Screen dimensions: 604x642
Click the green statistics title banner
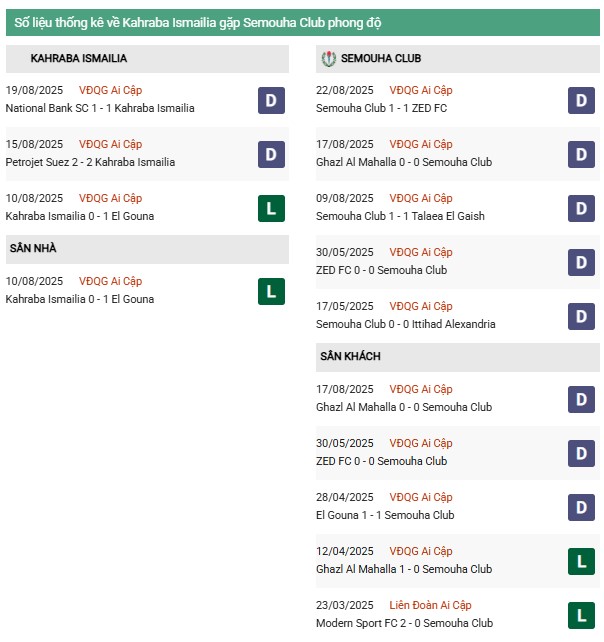point(302,22)
